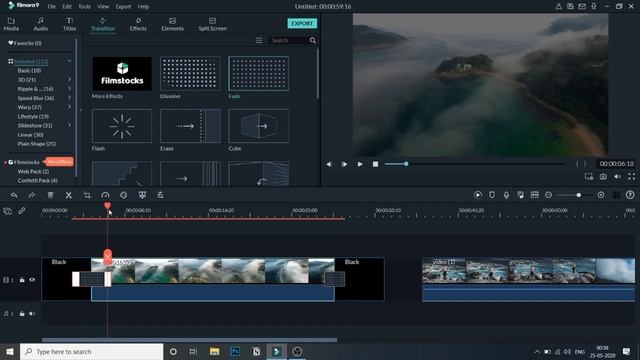Expand the Speed Blur (36) category
Image resolution: width=640 pixels, height=360 pixels.
click(69, 98)
